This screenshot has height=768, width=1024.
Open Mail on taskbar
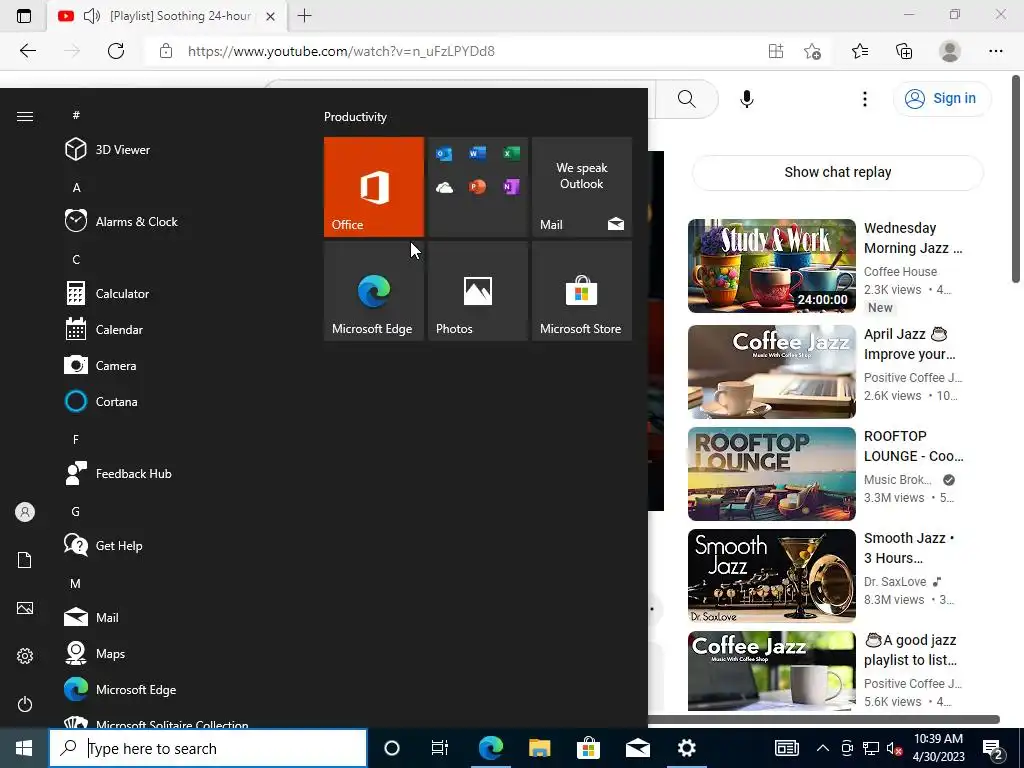[x=637, y=748]
